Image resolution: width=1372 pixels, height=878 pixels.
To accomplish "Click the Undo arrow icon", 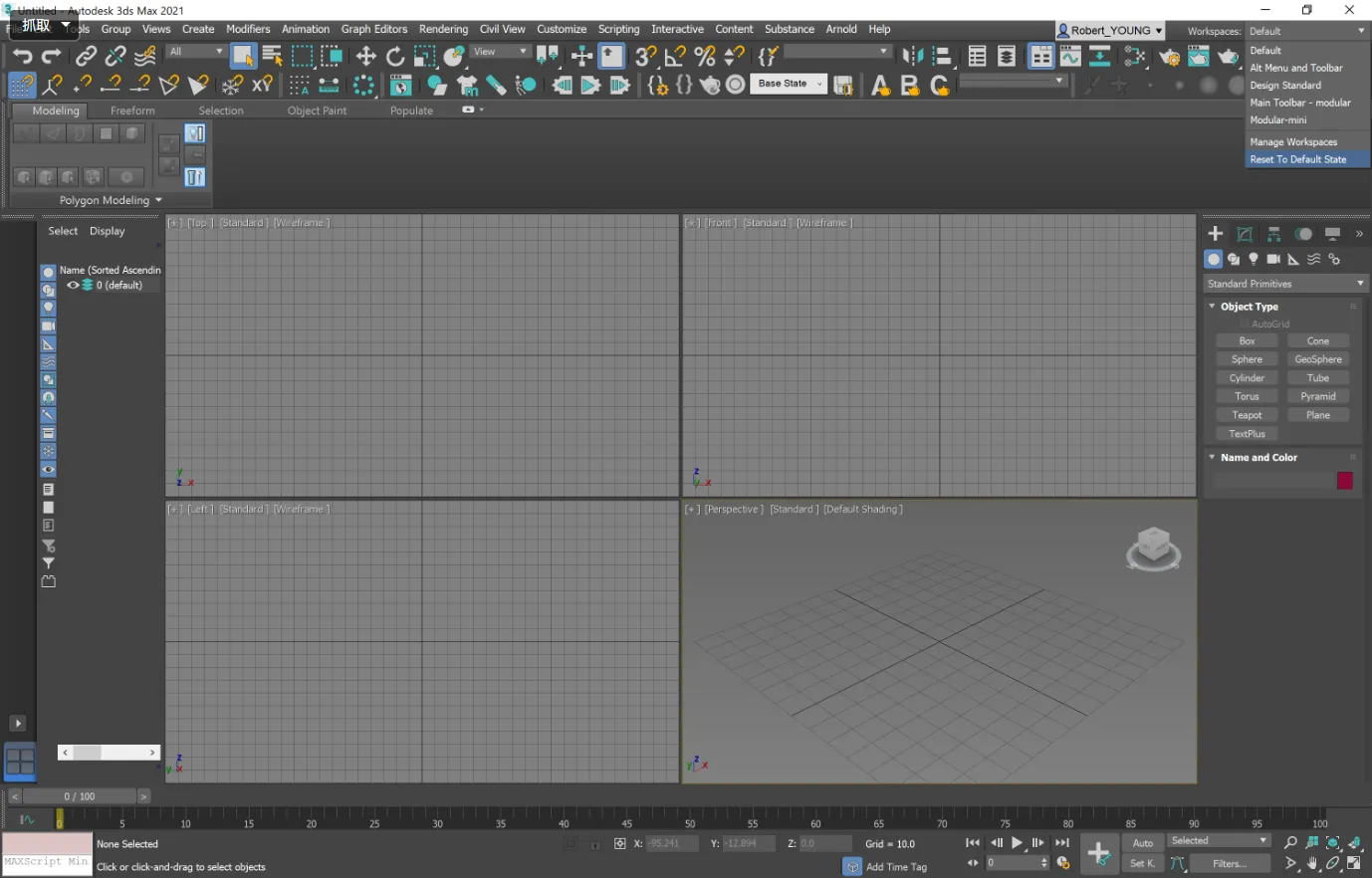I will point(22,57).
